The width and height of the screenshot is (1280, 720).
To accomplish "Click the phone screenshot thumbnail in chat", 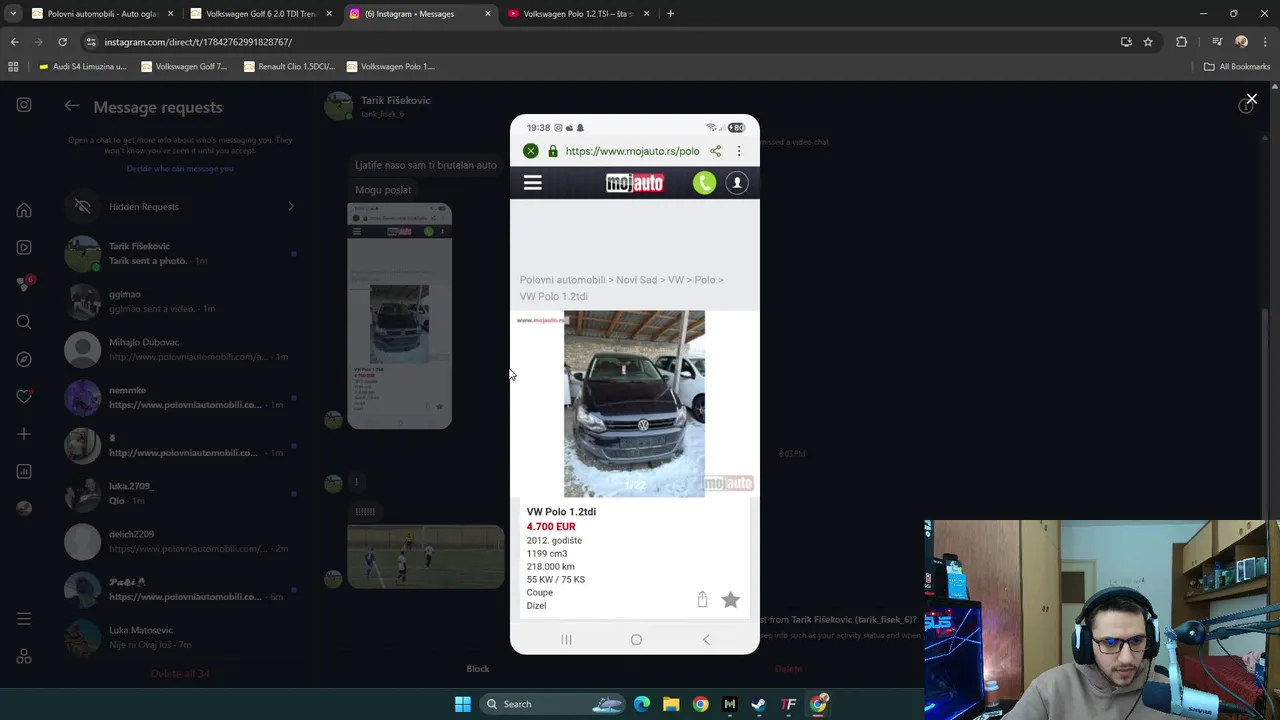I will point(399,316).
